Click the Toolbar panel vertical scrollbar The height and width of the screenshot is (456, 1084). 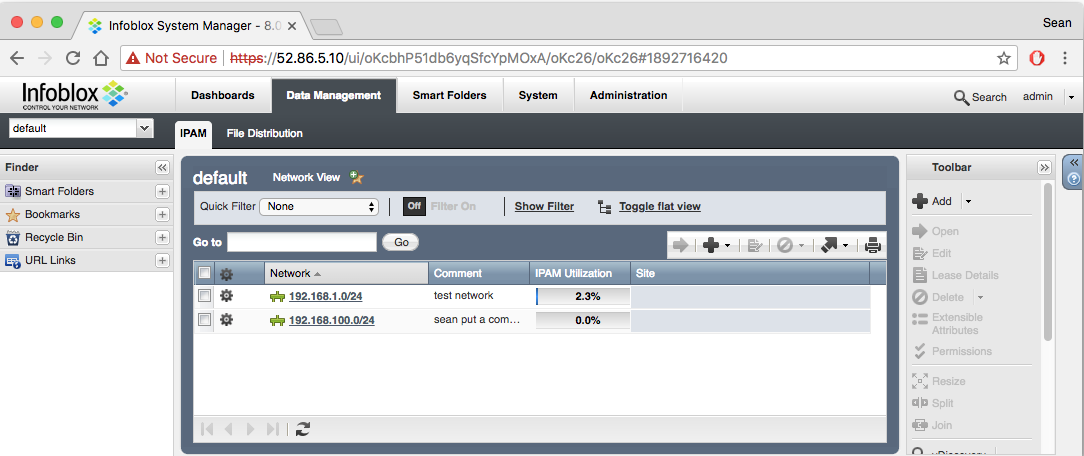coord(1048,263)
